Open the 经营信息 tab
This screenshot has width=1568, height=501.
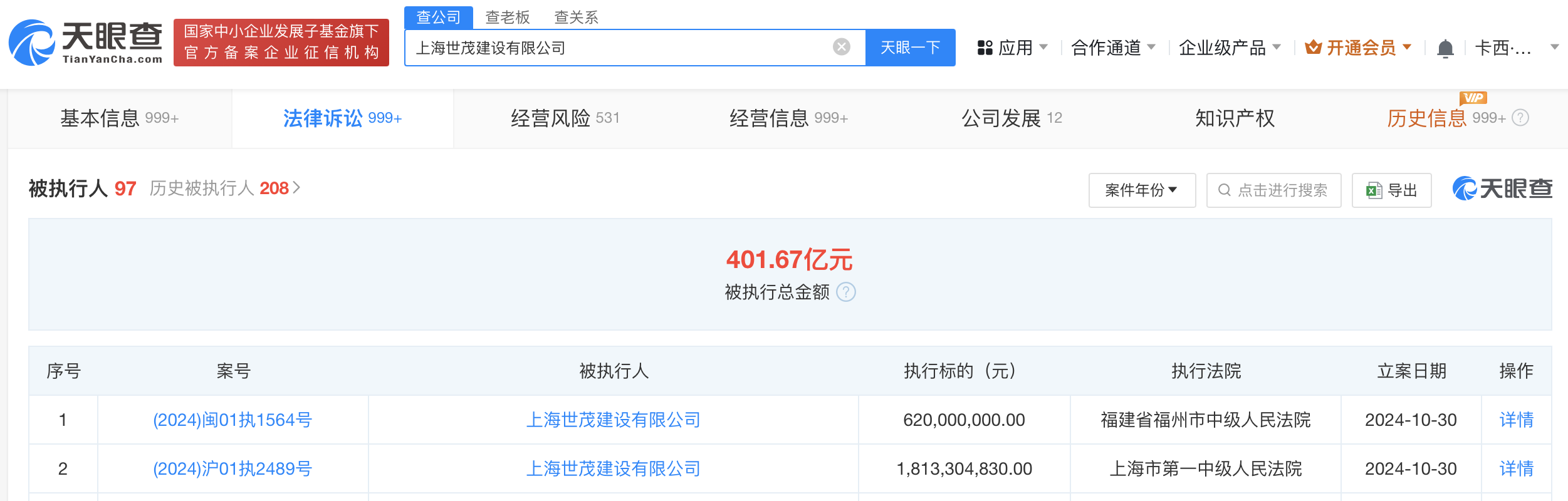click(x=788, y=118)
